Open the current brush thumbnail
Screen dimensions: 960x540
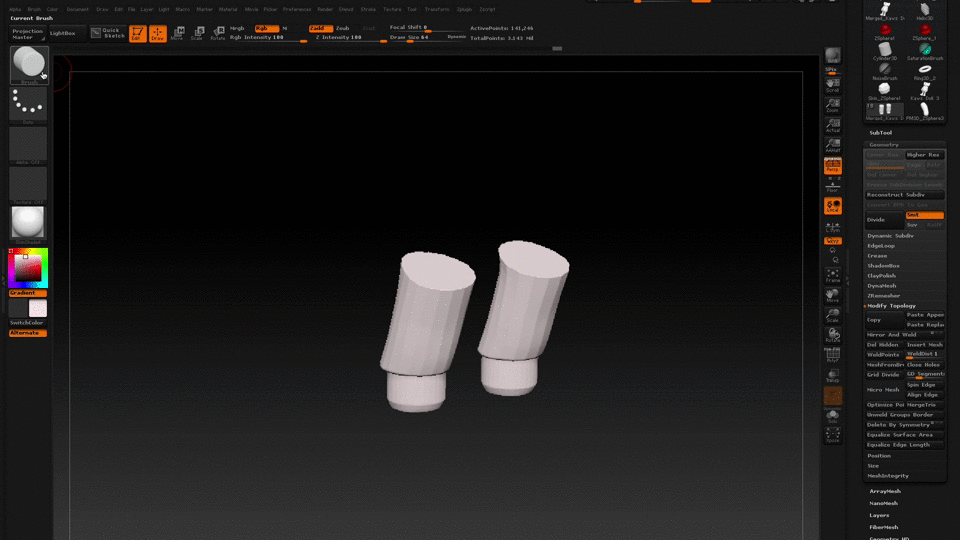pos(29,64)
